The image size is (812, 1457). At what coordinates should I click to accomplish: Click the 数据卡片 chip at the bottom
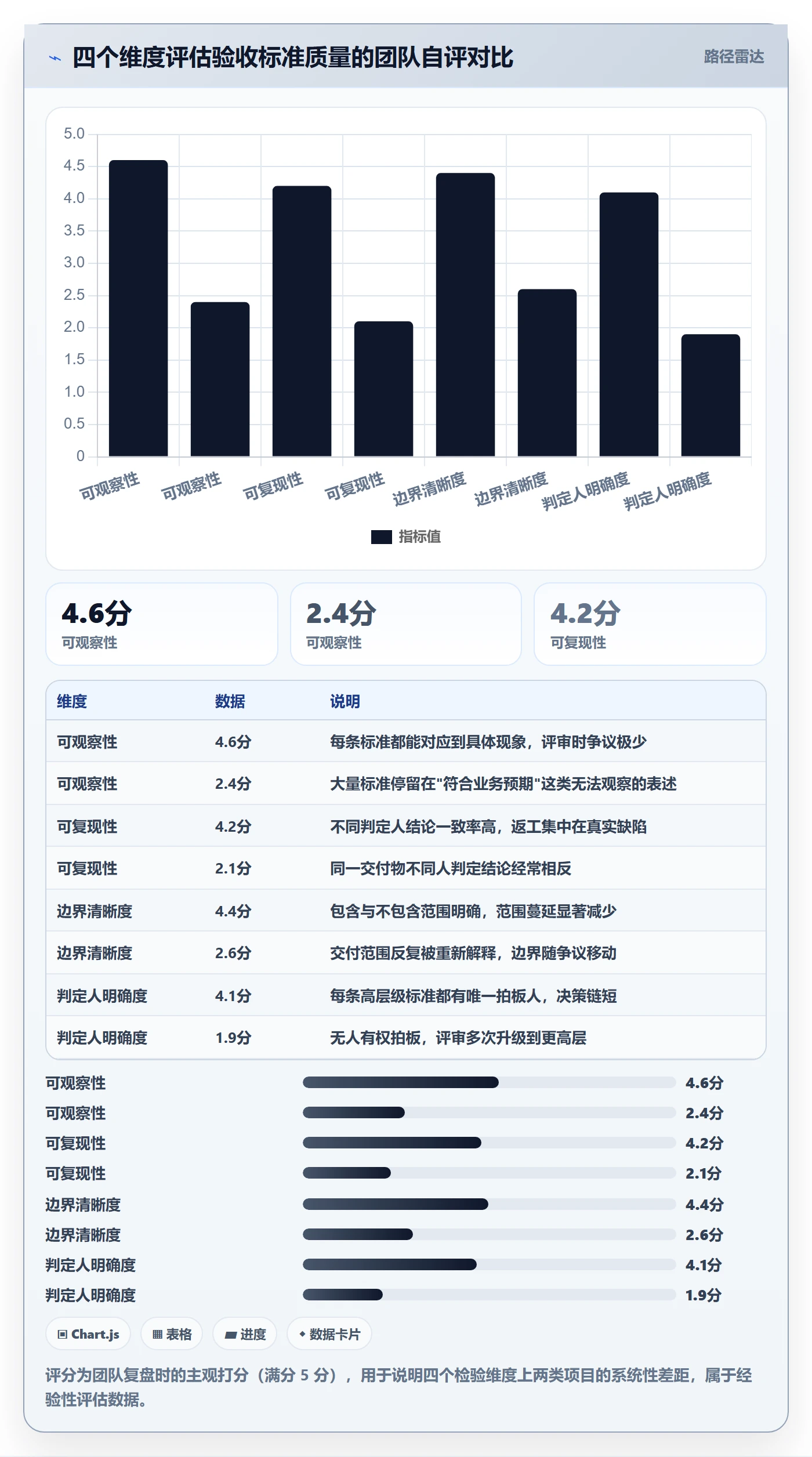click(x=329, y=1334)
